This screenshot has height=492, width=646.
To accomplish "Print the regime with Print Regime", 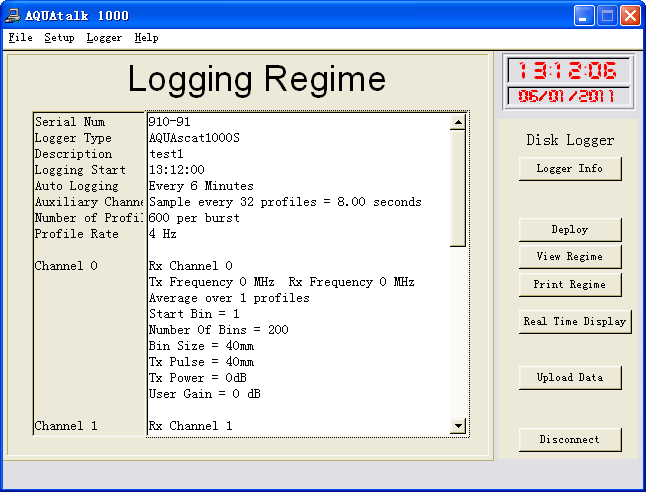I will tap(569, 285).
